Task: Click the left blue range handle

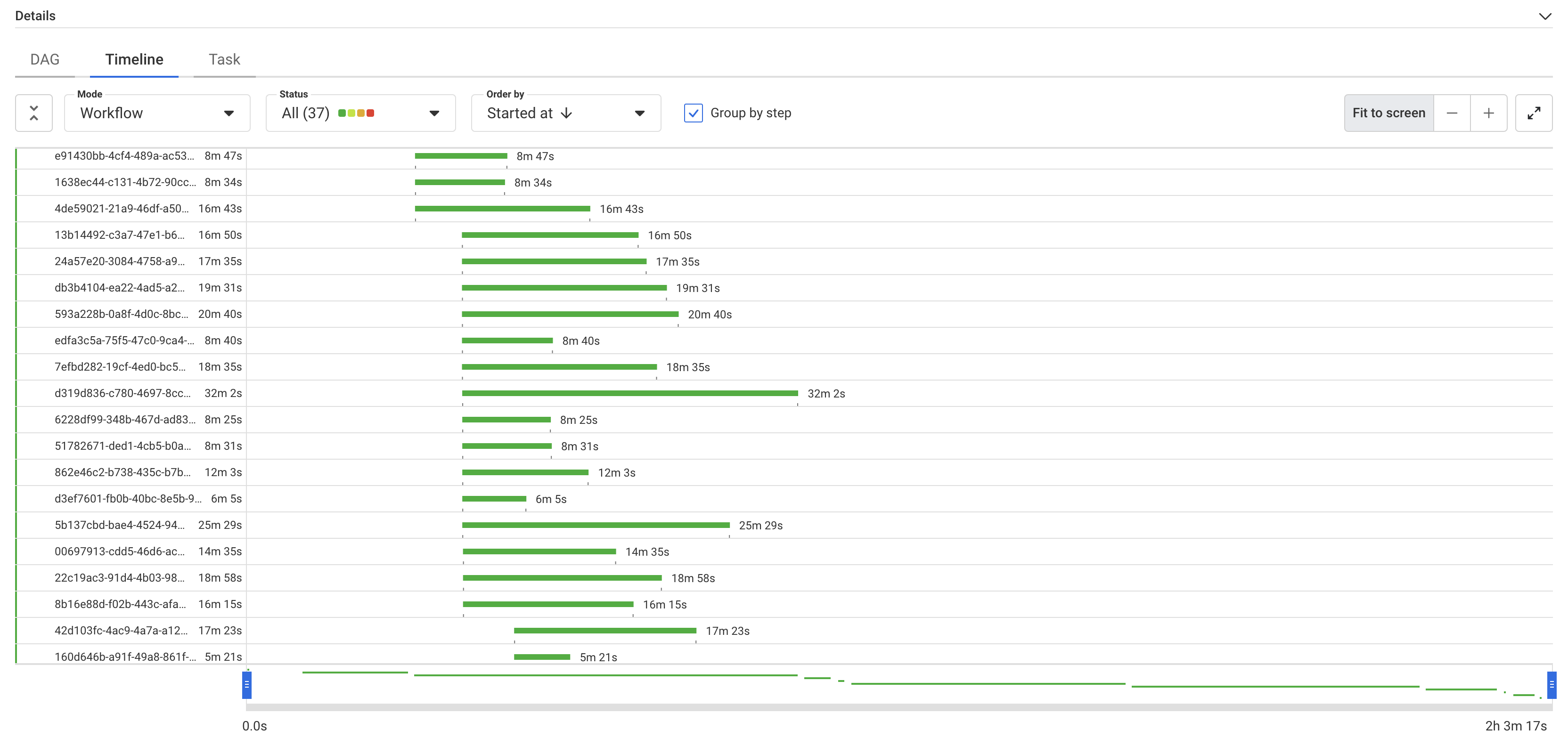Action: [246, 685]
